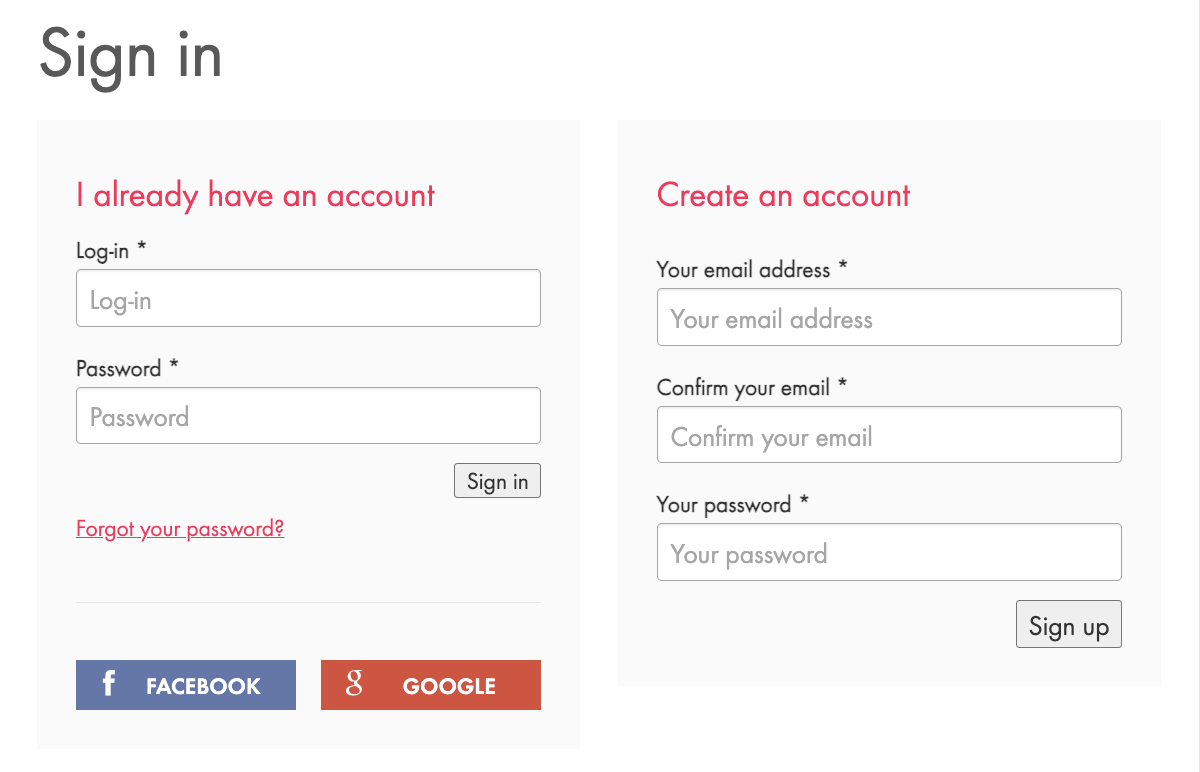Select the Your password input field
Viewport: 1200px width, 772px height.
click(889, 552)
